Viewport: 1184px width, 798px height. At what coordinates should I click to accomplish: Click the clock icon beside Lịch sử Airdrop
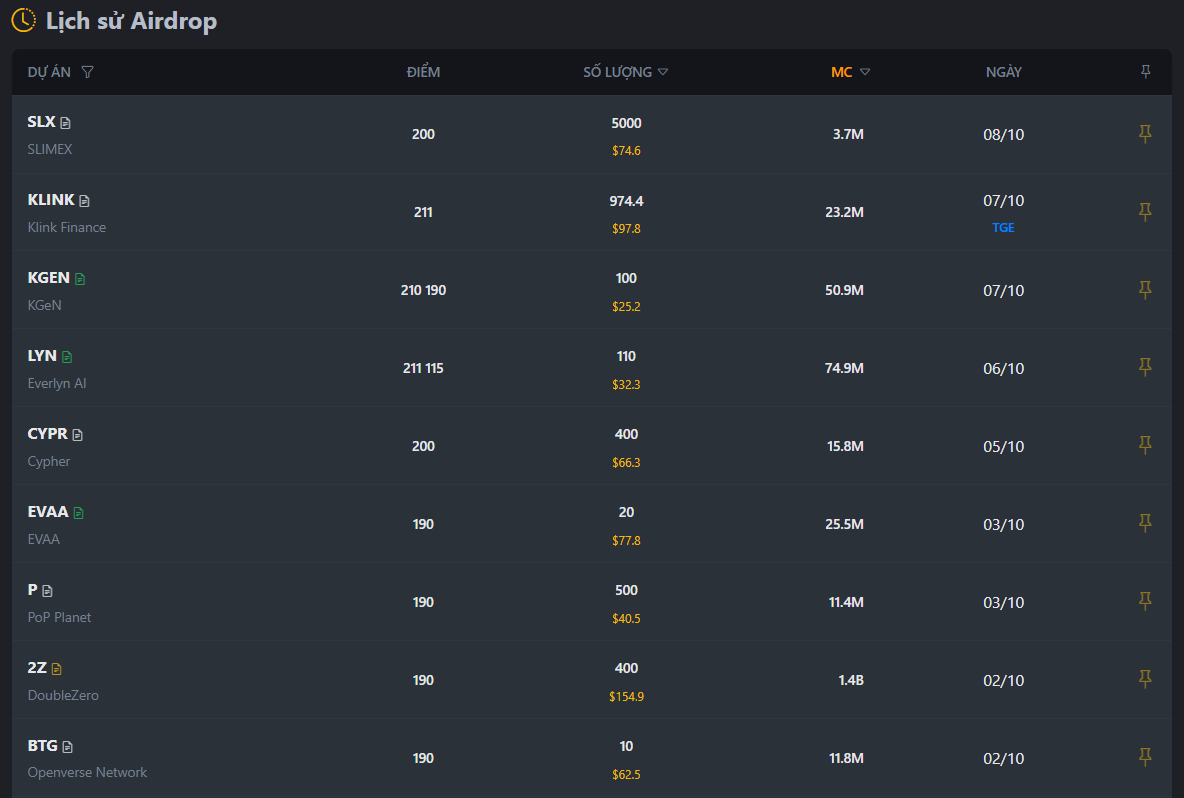(23, 20)
